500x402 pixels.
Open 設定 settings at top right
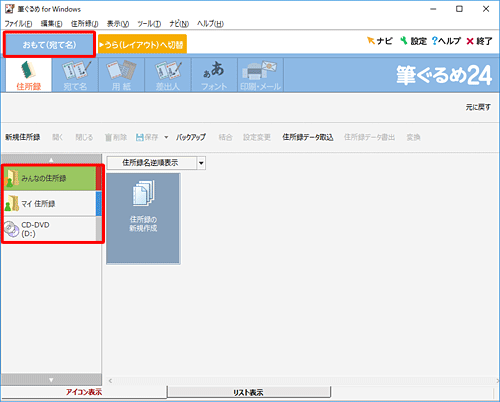[x=413, y=41]
